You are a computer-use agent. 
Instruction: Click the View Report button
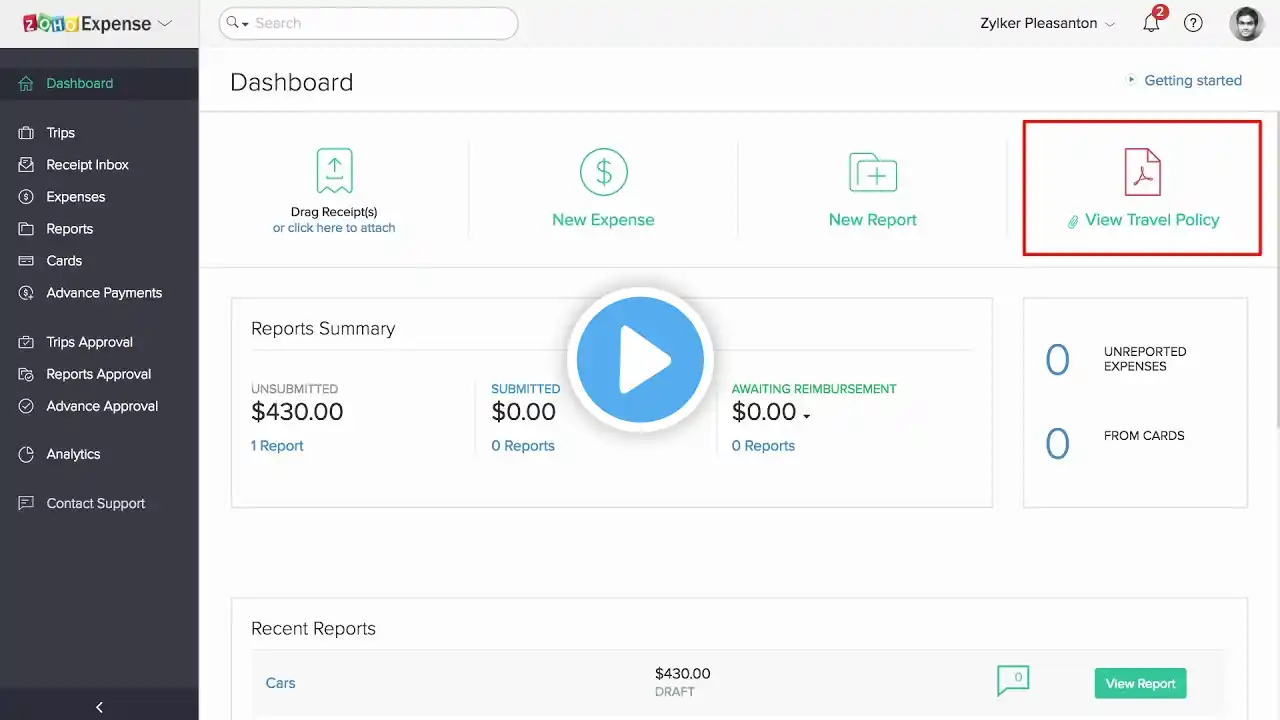point(1141,684)
